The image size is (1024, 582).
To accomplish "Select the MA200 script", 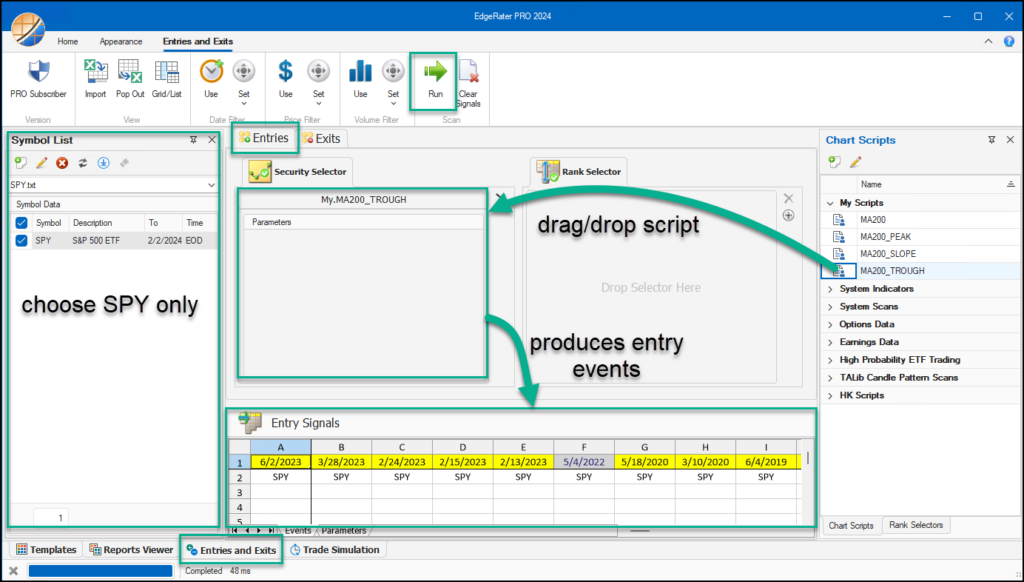I will pos(872,220).
